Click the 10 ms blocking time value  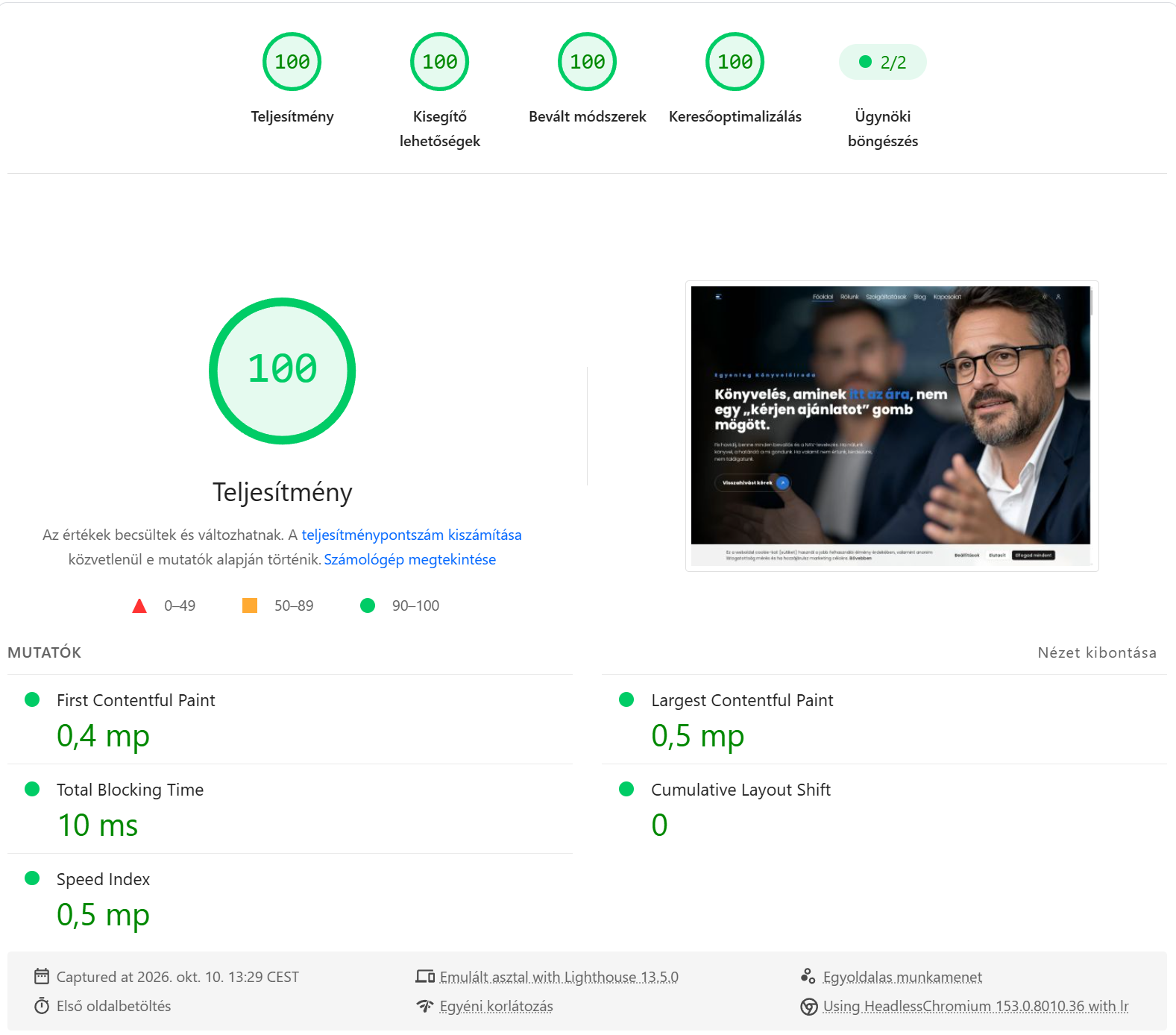tap(98, 825)
